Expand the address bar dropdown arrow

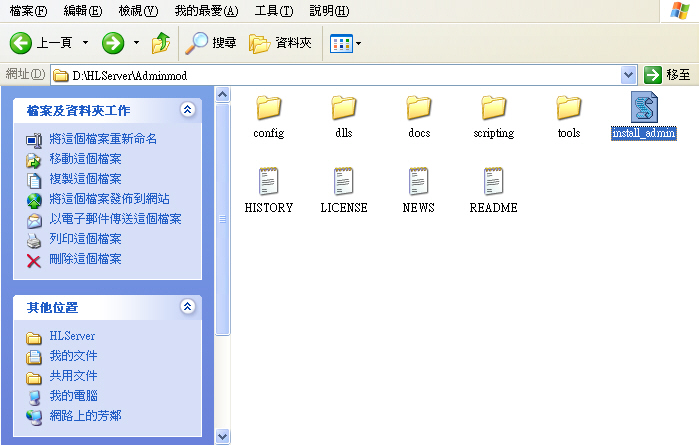point(628,75)
